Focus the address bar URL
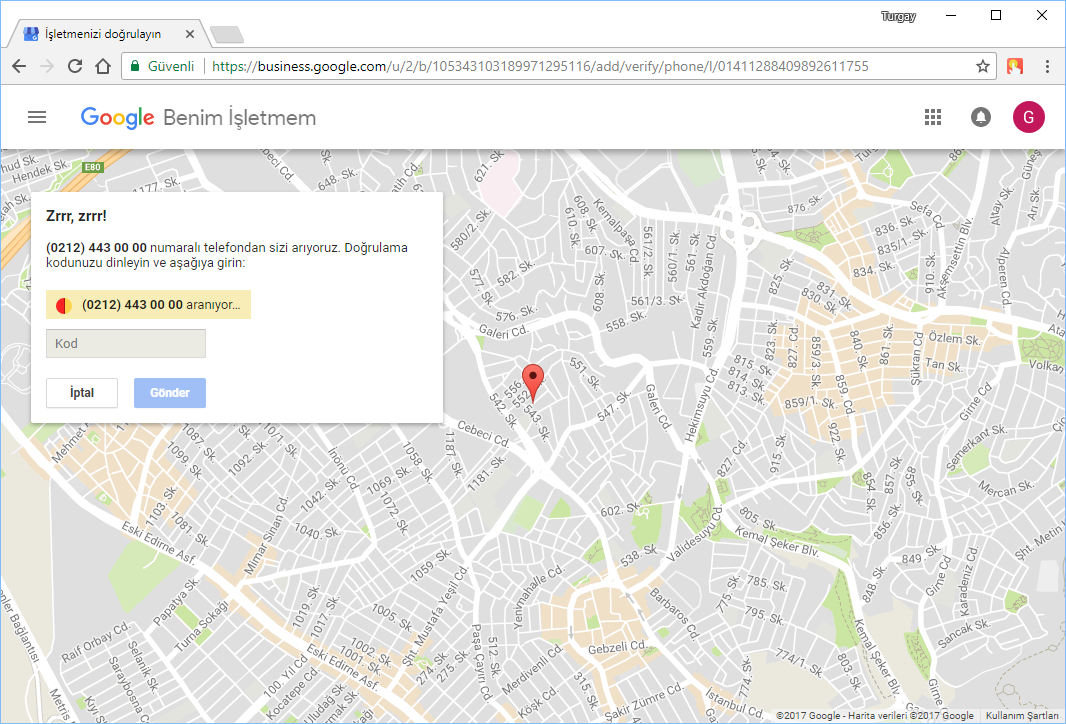 pos(540,66)
